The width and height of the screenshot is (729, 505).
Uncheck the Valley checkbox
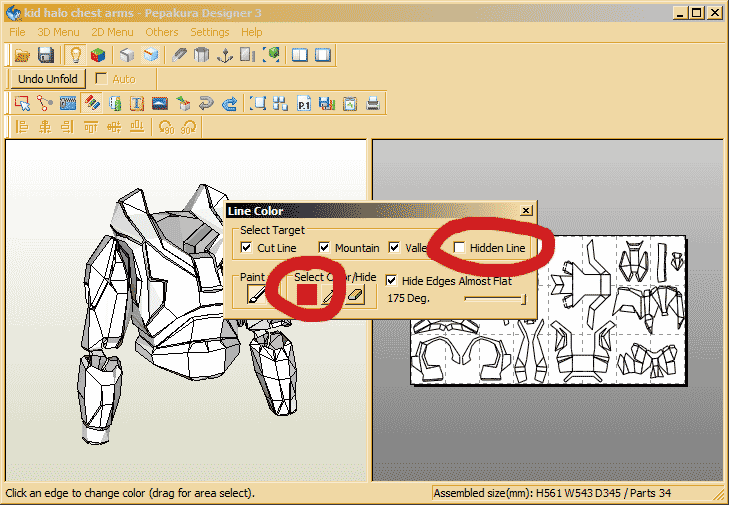pyautogui.click(x=394, y=247)
